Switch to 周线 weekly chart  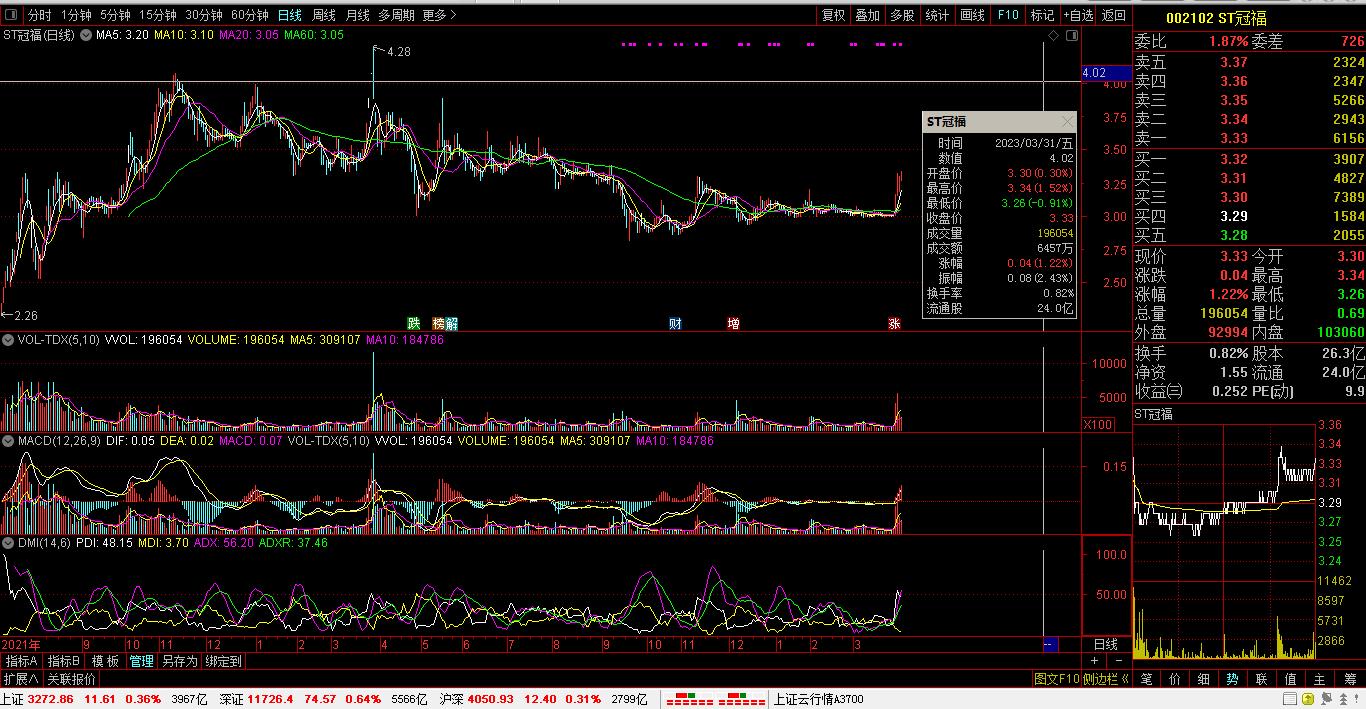pyautogui.click(x=323, y=15)
